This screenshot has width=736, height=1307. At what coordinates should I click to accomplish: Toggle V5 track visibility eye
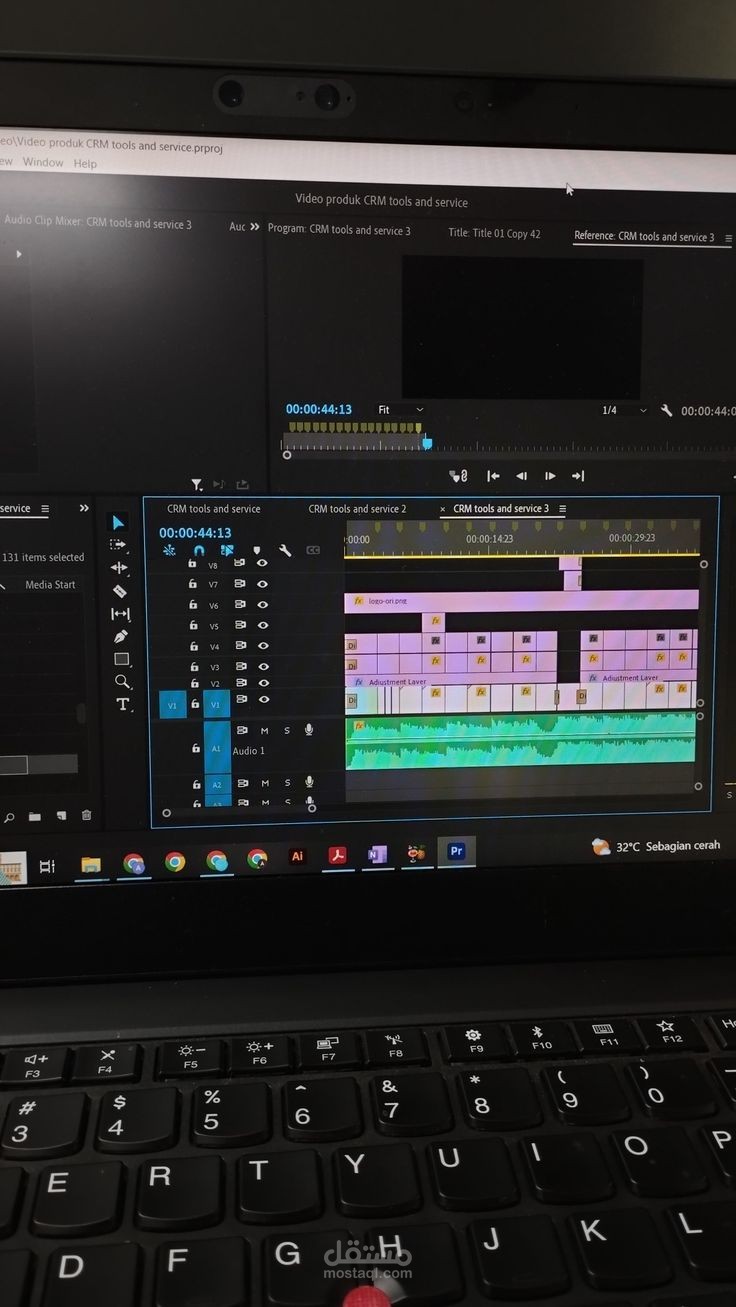click(263, 626)
